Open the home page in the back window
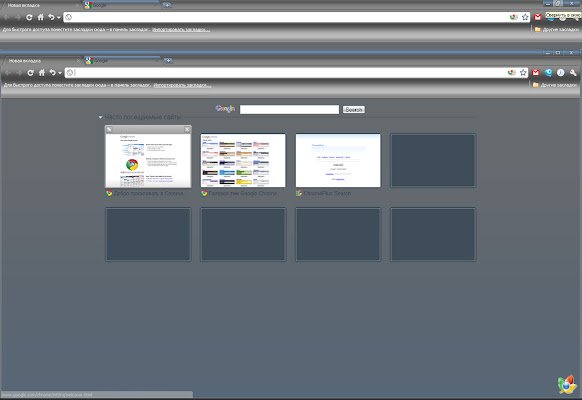This screenshot has height=400, width=582. pos(40,17)
